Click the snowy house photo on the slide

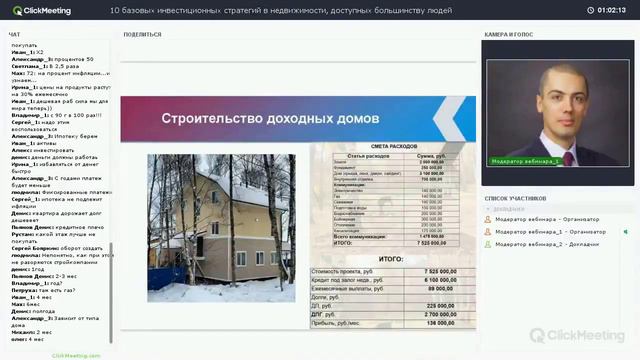point(221,228)
